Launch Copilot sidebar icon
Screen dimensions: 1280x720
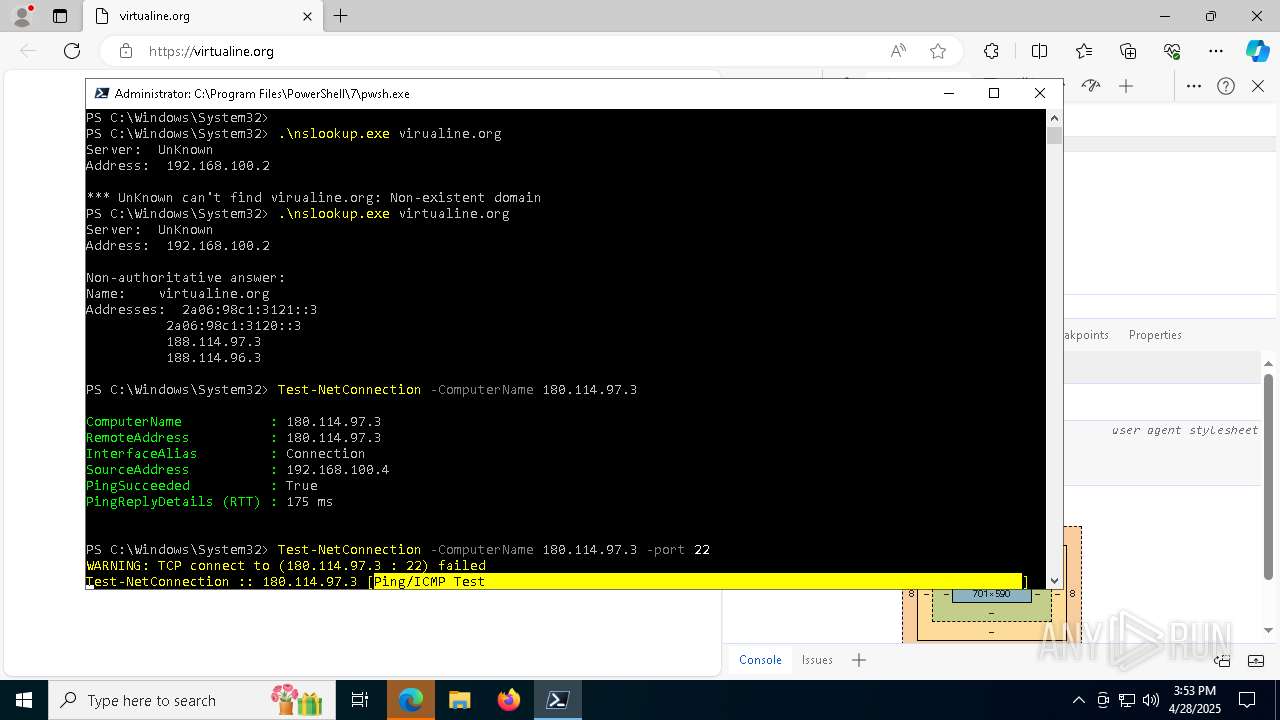[x=1257, y=51]
